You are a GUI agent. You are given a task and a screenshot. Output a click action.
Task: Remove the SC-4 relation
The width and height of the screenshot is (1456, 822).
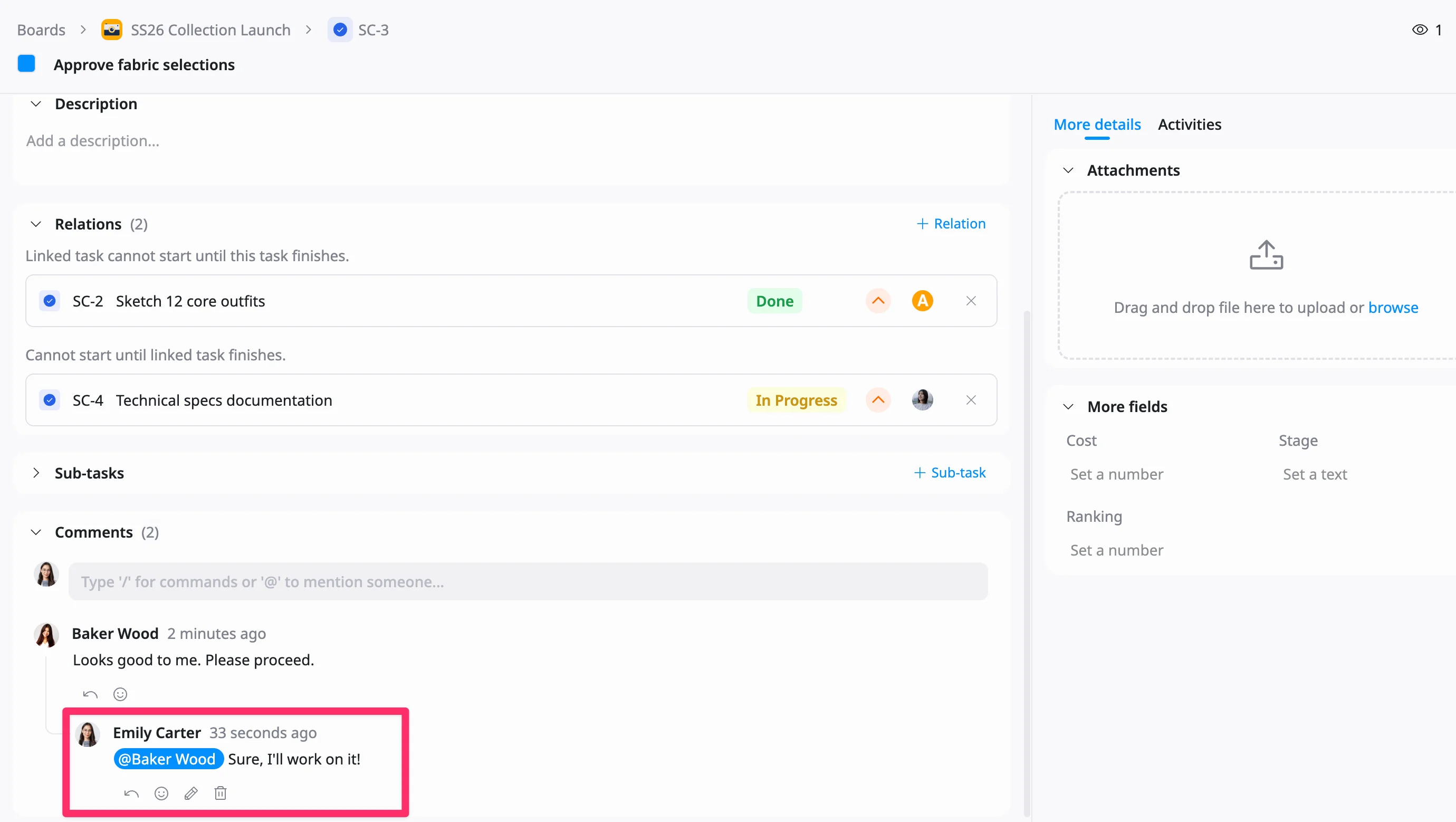click(971, 400)
